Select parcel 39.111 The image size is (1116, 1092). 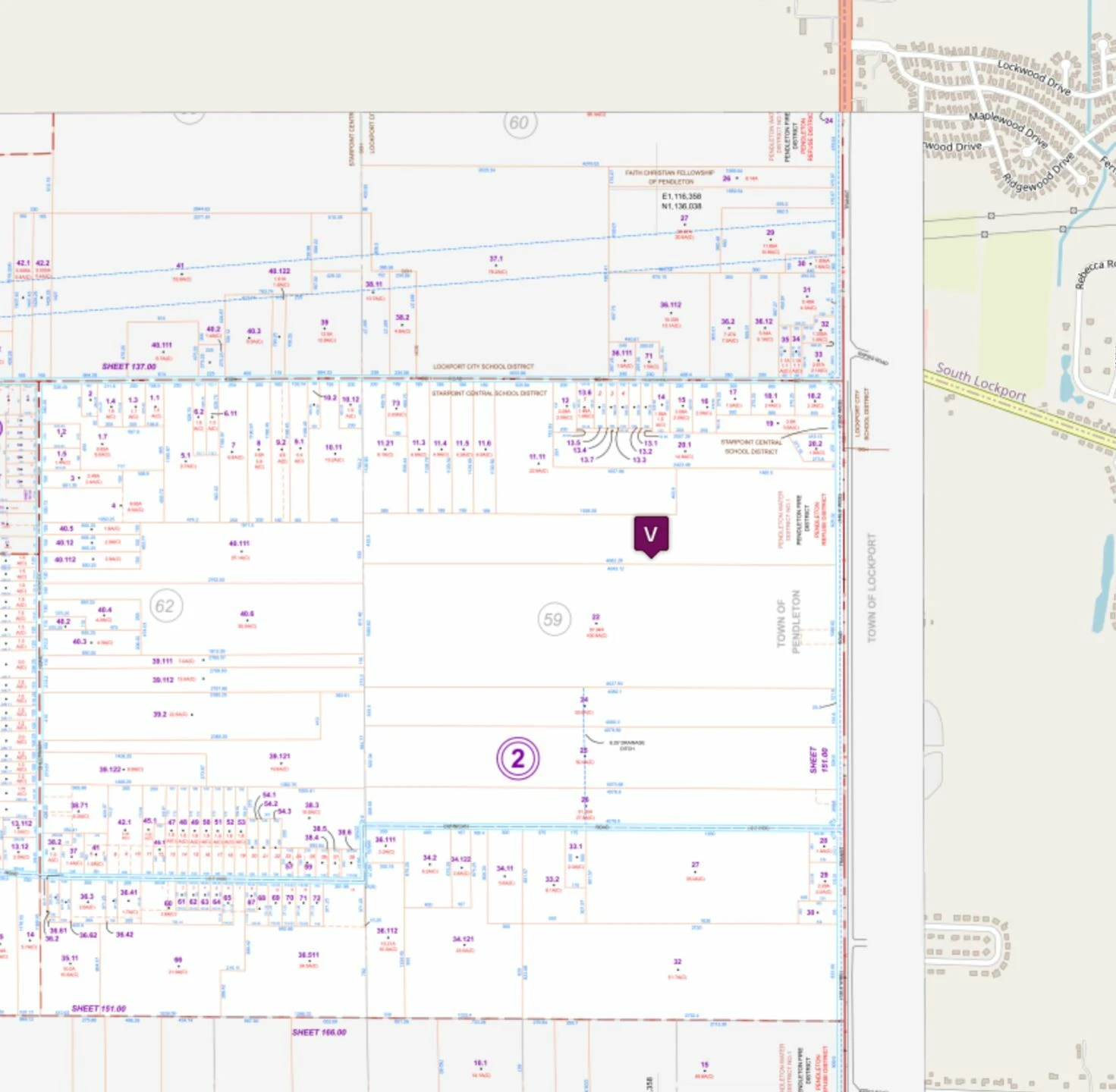[x=162, y=661]
